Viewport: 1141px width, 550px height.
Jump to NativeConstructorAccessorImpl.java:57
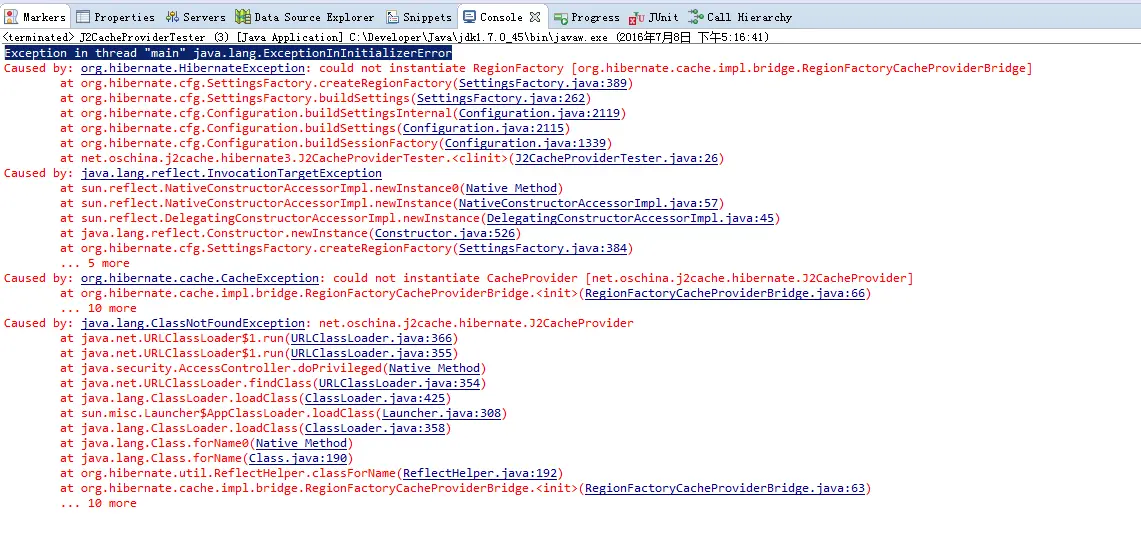click(589, 203)
